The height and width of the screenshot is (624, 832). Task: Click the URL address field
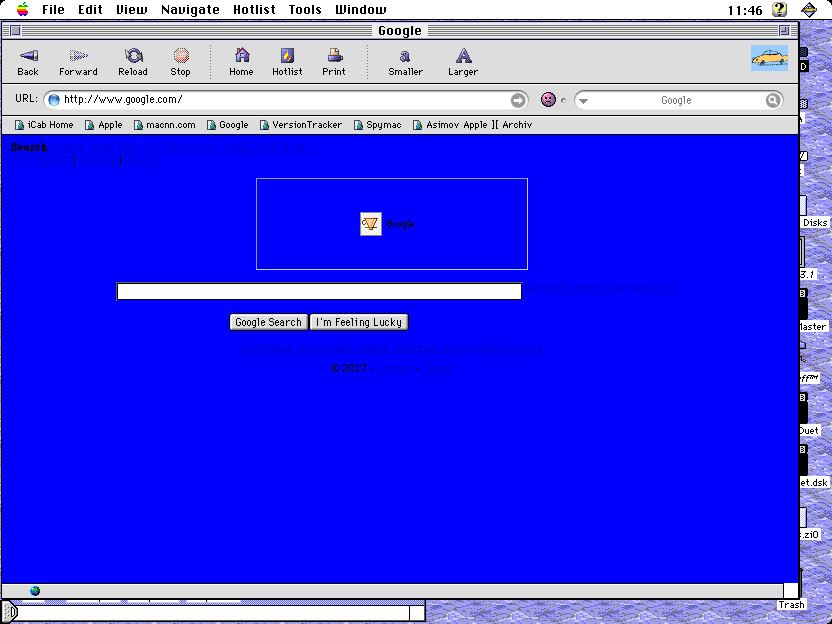pos(285,100)
